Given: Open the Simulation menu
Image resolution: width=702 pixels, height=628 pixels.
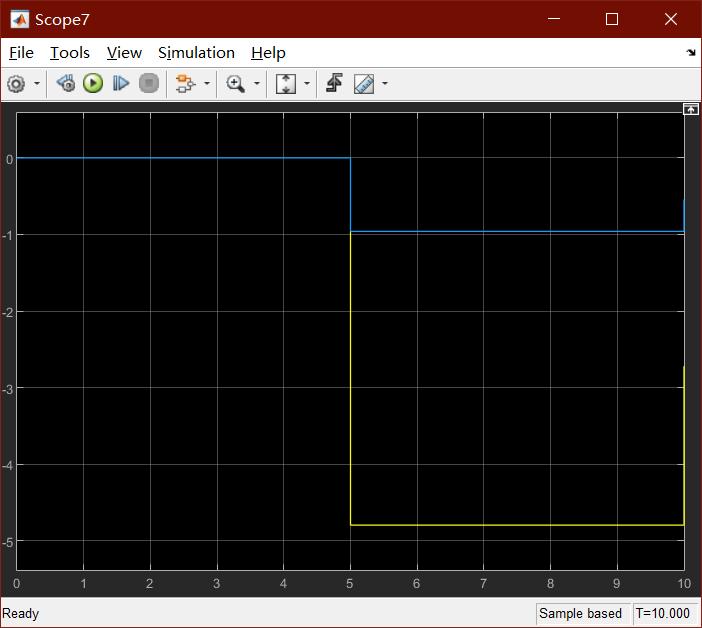Looking at the screenshot, I should pyautogui.click(x=196, y=53).
